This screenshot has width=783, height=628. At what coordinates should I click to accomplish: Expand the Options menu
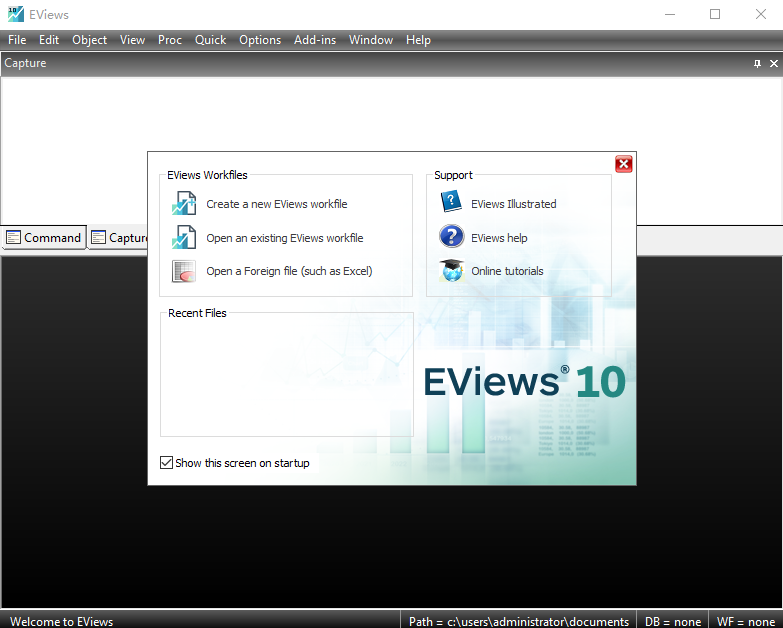click(260, 40)
